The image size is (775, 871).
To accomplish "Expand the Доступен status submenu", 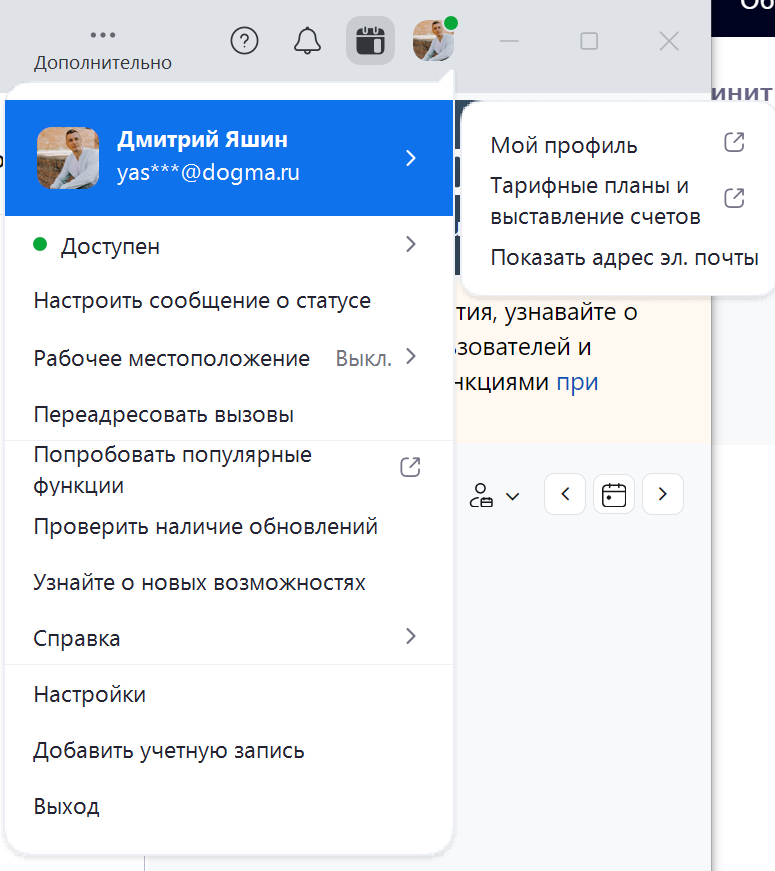I will [410, 245].
